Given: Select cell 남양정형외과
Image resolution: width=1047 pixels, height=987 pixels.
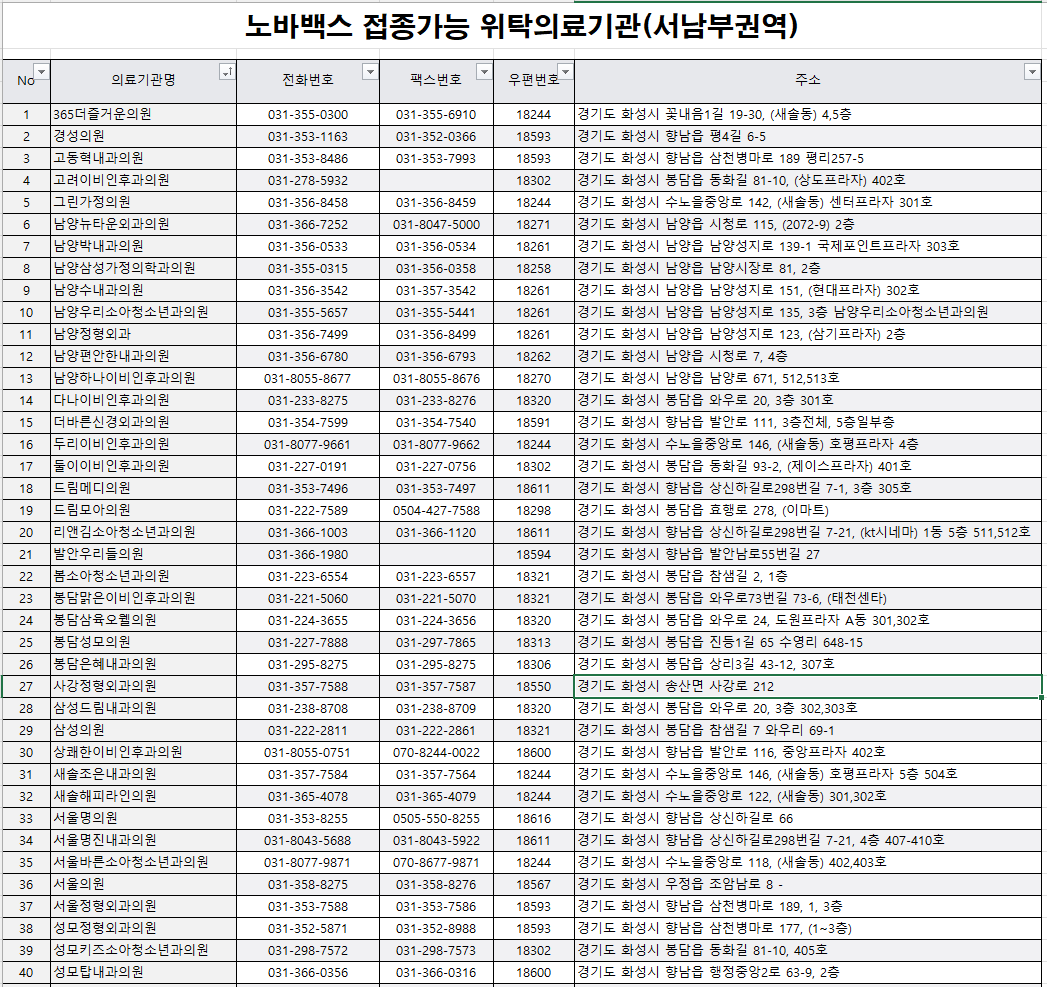Looking at the screenshot, I should click(x=144, y=335).
